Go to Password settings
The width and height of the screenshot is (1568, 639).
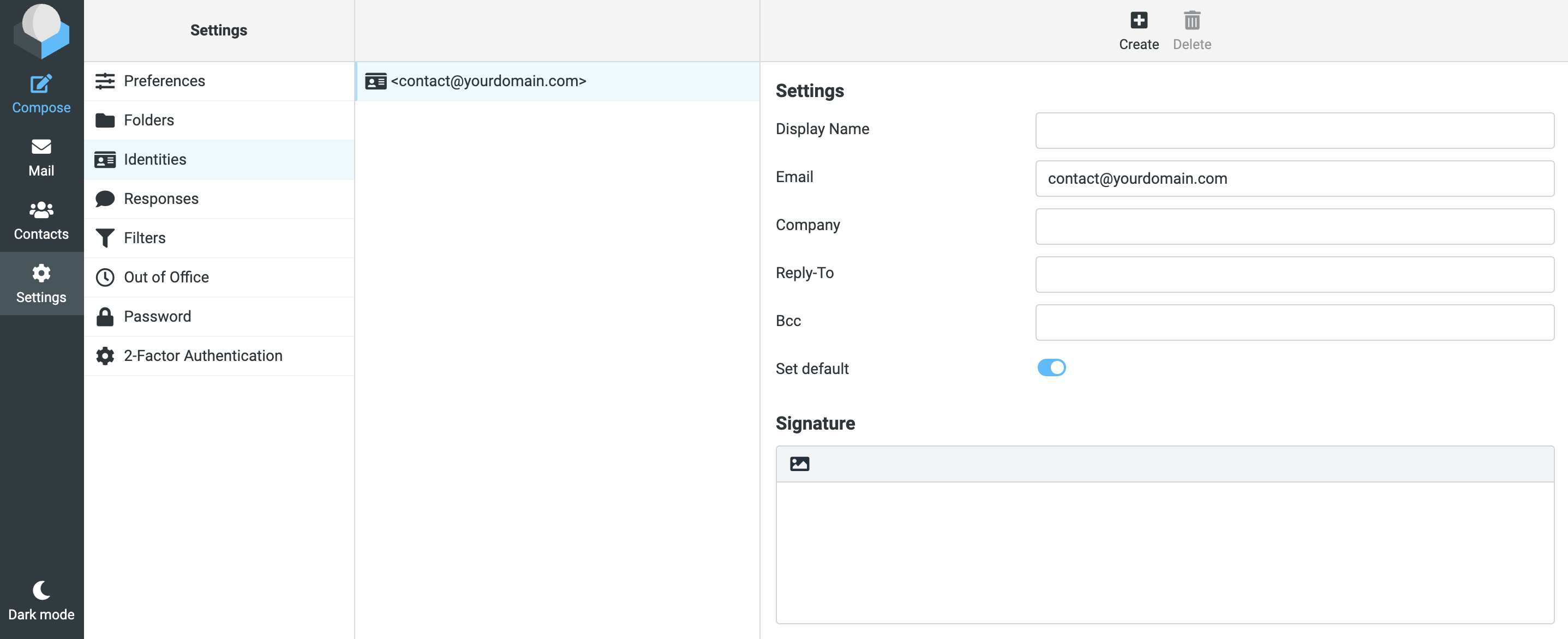pos(157,316)
